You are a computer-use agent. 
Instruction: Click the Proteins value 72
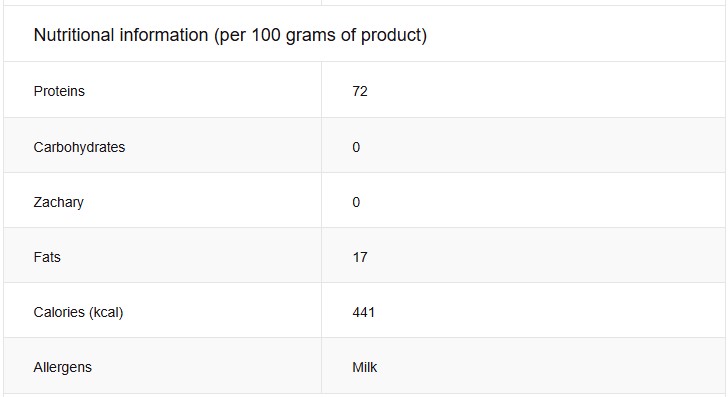(x=360, y=91)
